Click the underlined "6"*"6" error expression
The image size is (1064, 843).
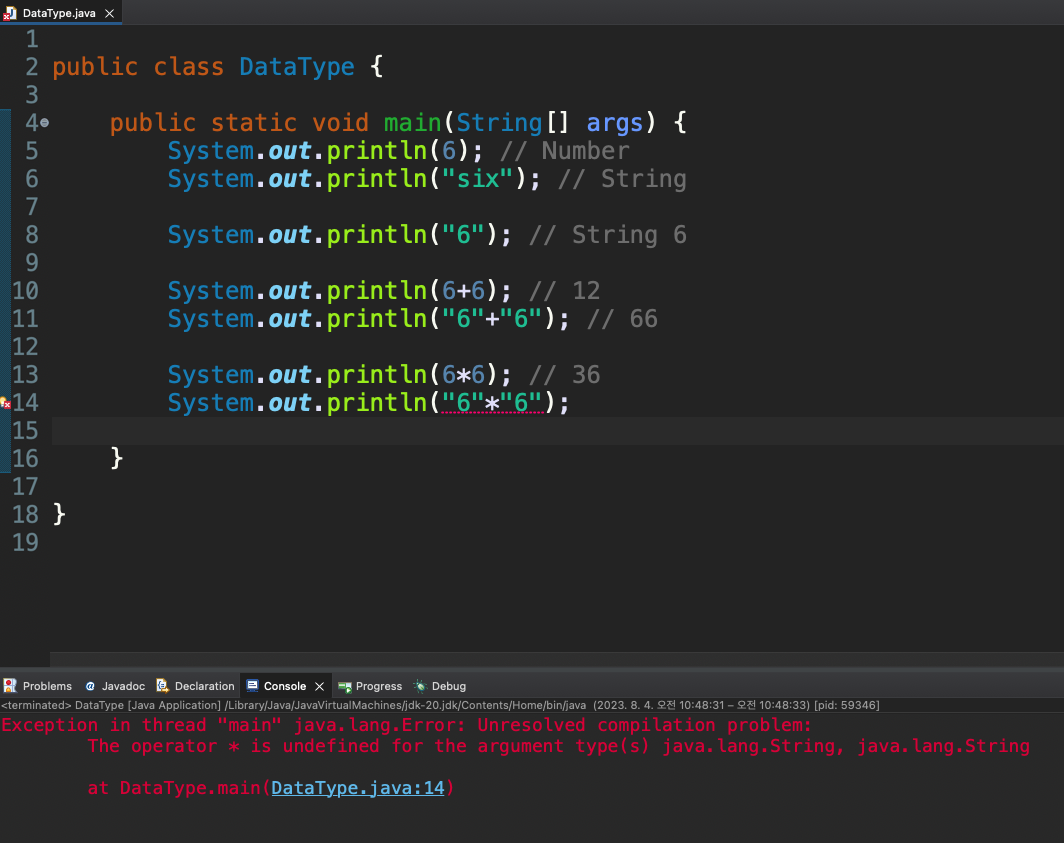point(492,402)
